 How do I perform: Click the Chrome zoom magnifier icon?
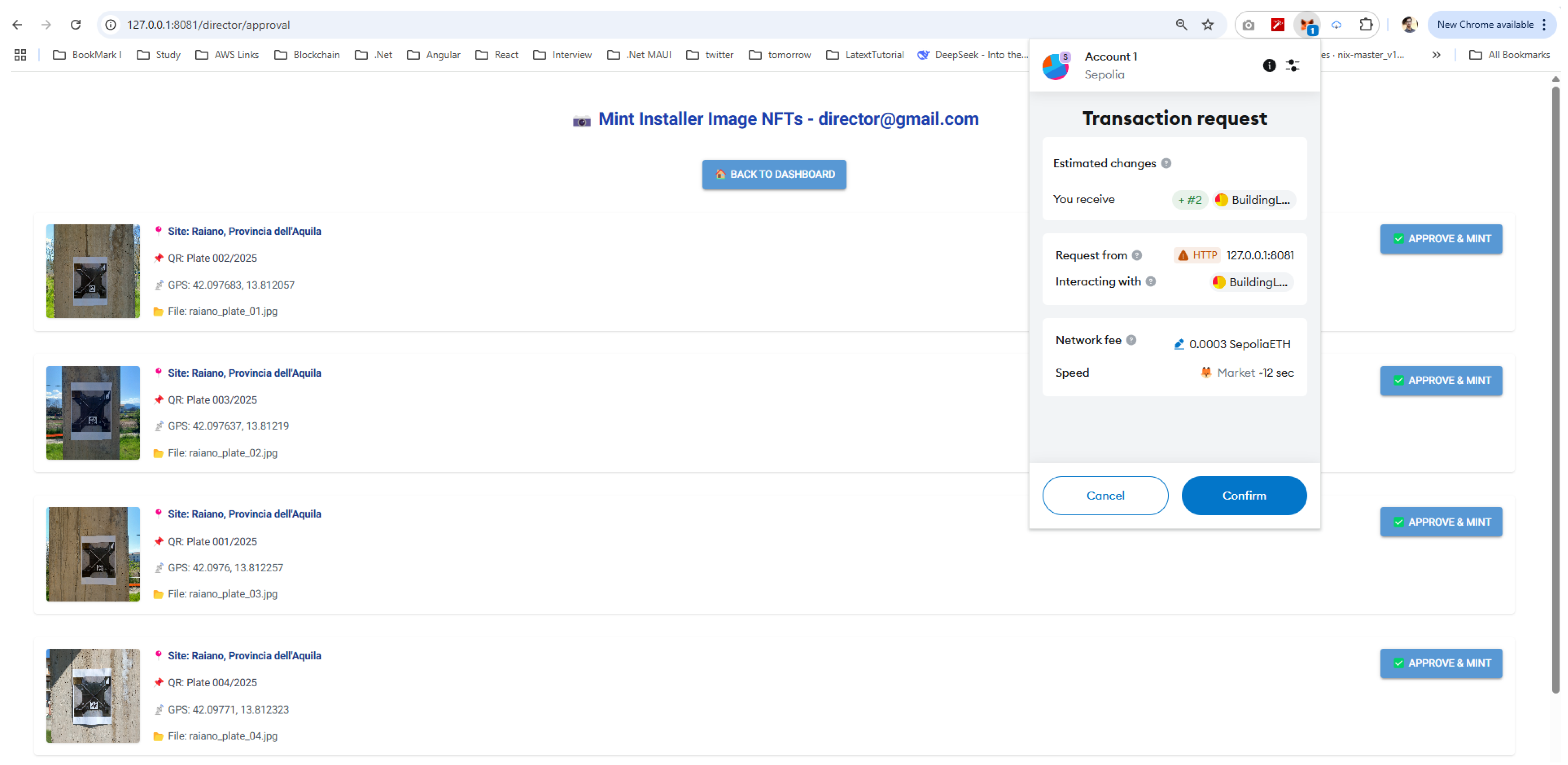click(1181, 25)
